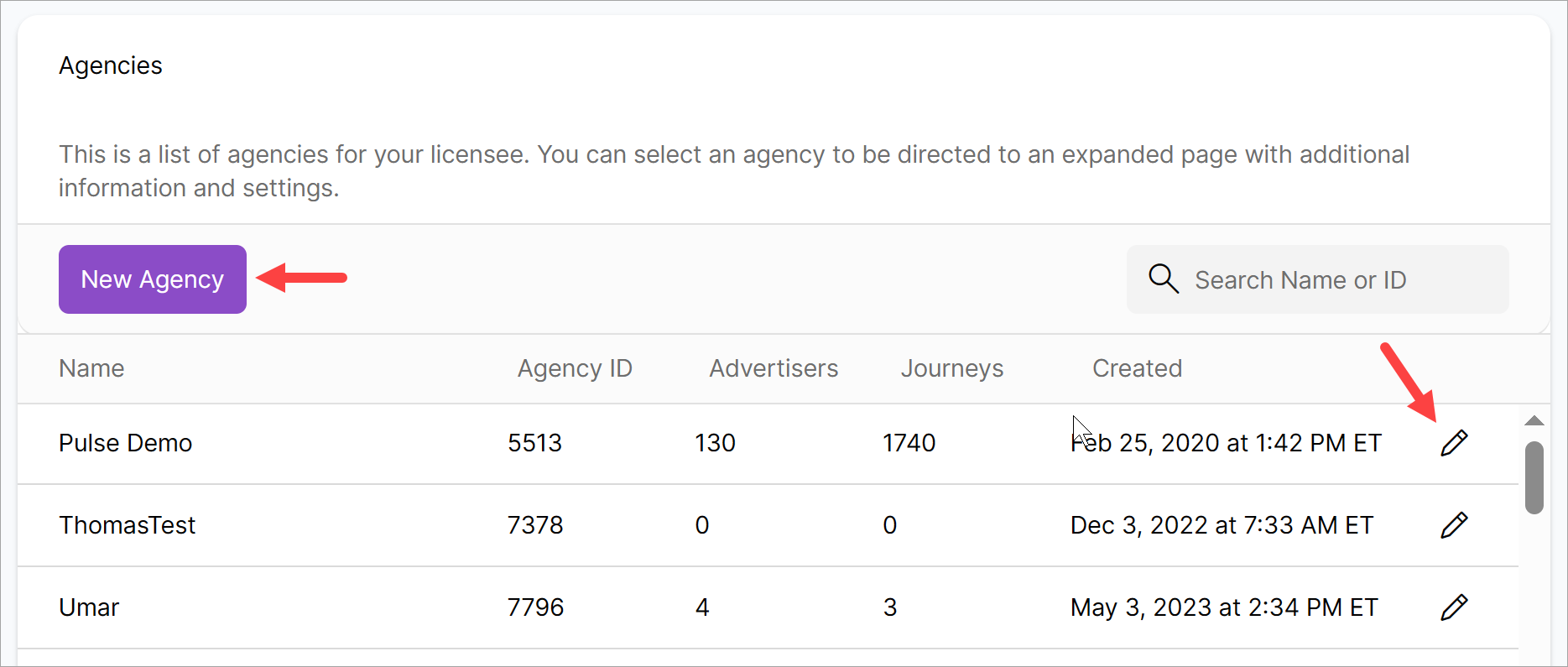1568x667 pixels.
Task: Open the Pulse Demo agency row
Action: pyautogui.click(x=126, y=443)
